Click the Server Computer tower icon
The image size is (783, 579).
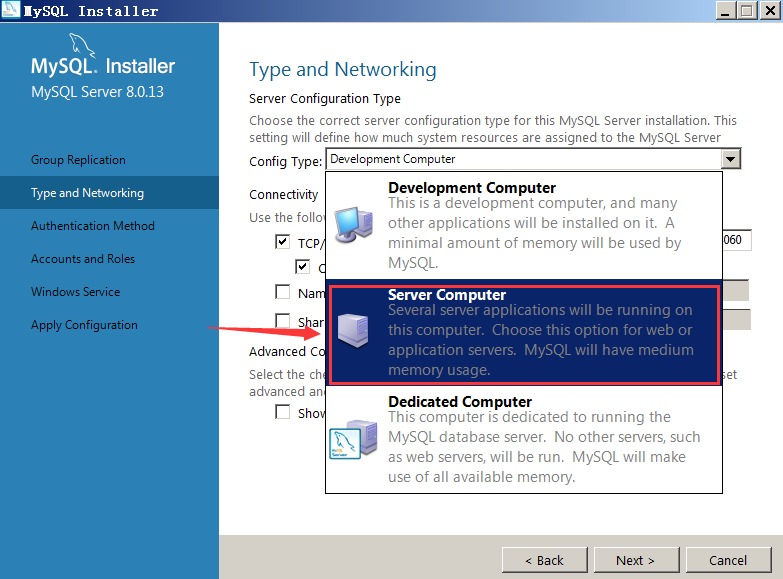(x=353, y=331)
